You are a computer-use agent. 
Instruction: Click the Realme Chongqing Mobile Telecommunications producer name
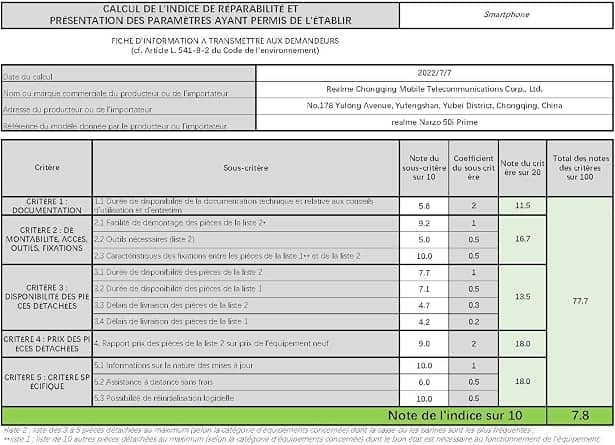[x=434, y=89]
